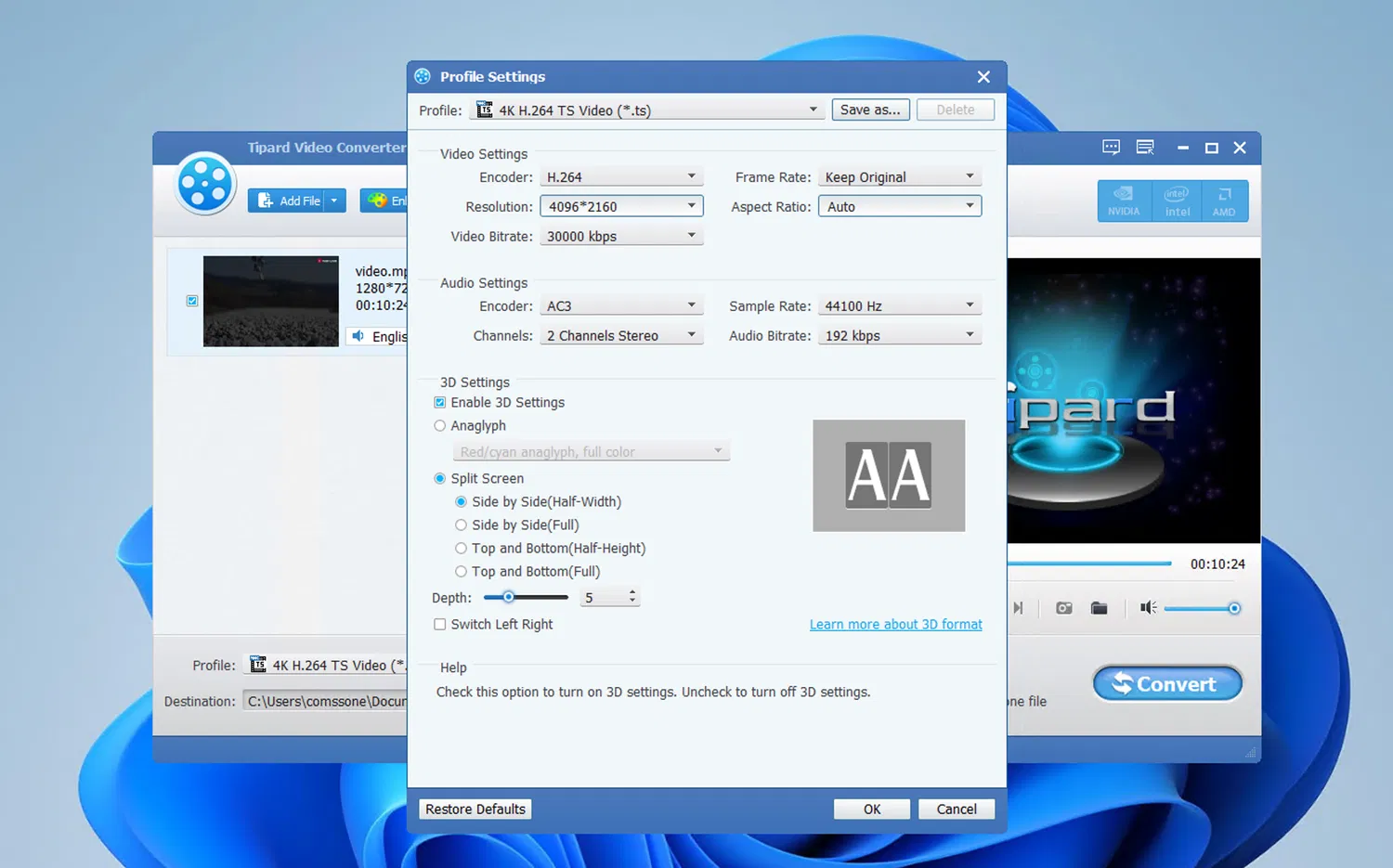Image resolution: width=1393 pixels, height=868 pixels.
Task: Toggle the video file checkbox
Action: pos(192,301)
